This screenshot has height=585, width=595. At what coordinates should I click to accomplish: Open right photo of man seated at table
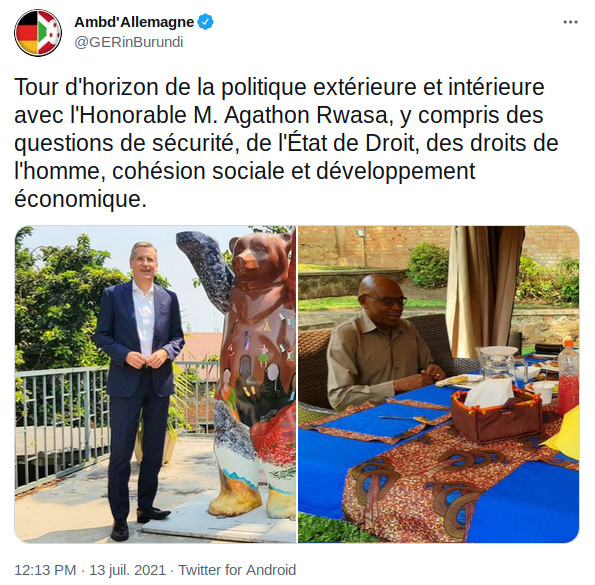pyautogui.click(x=438, y=384)
